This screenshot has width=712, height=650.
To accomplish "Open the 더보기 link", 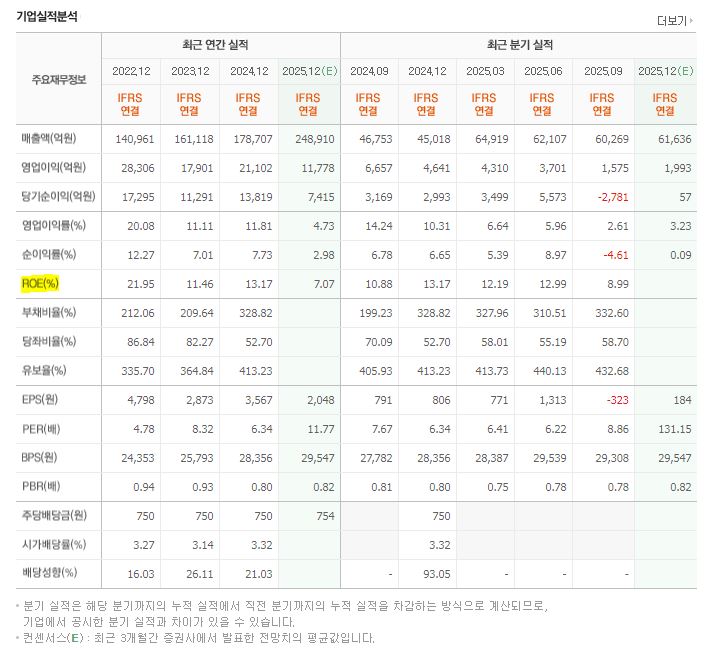I will point(672,21).
